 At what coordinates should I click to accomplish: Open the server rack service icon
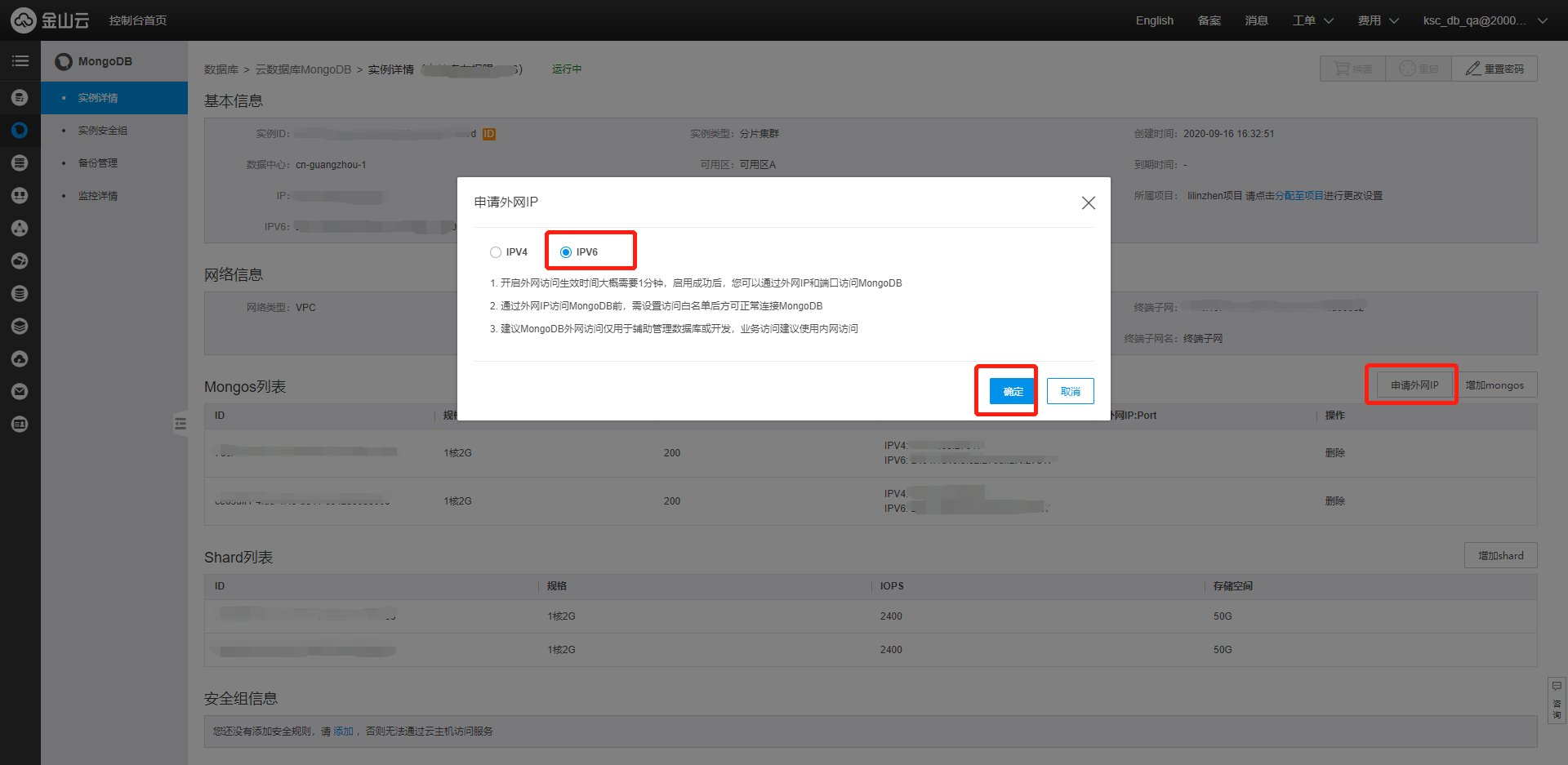click(20, 163)
